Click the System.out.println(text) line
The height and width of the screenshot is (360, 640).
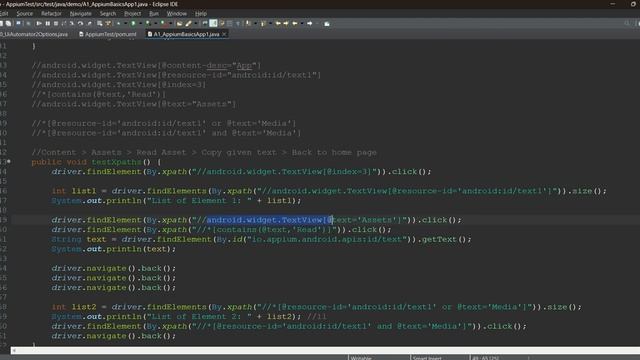[113, 249]
